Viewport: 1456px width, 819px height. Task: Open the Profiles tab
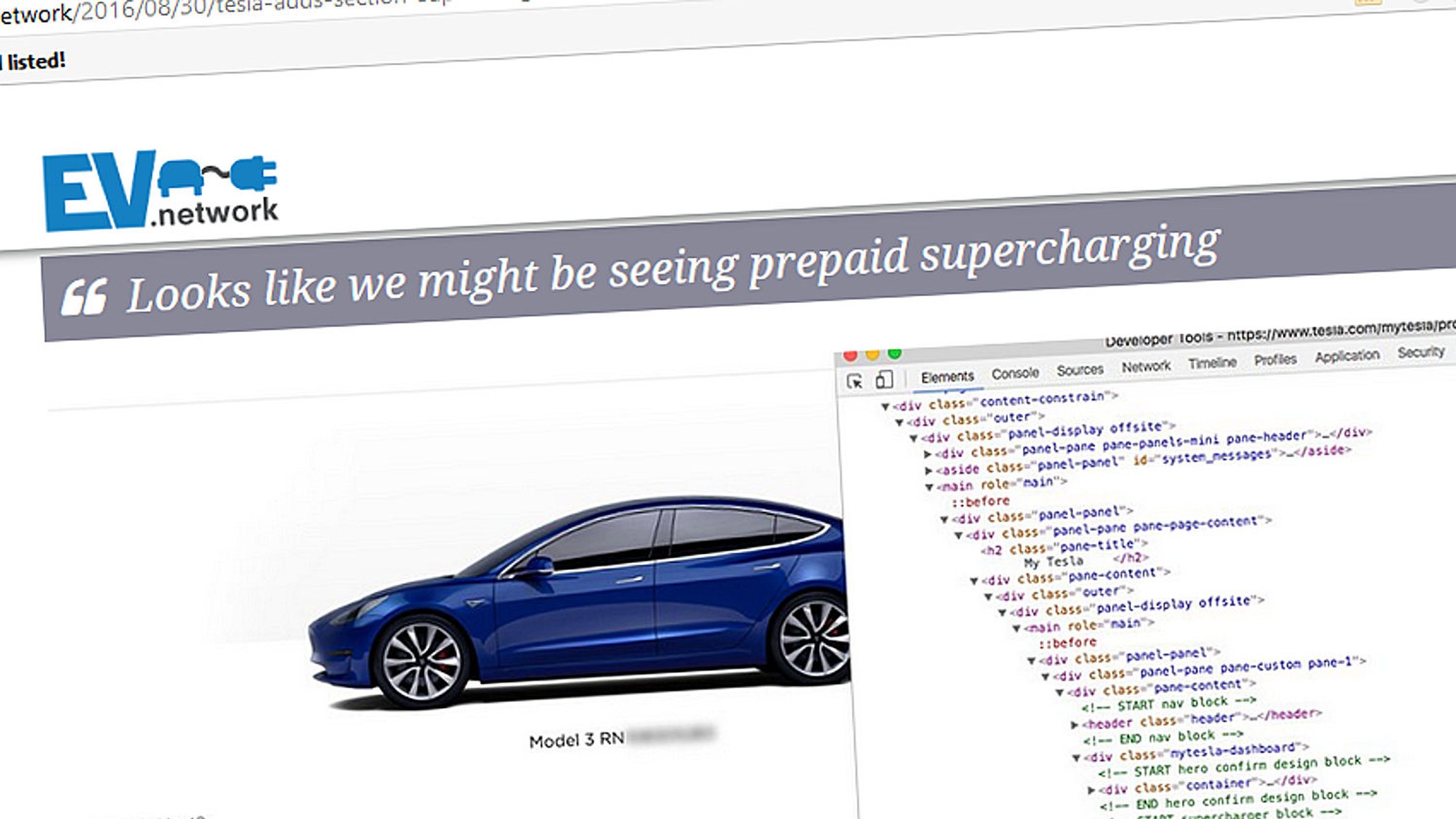(1275, 359)
